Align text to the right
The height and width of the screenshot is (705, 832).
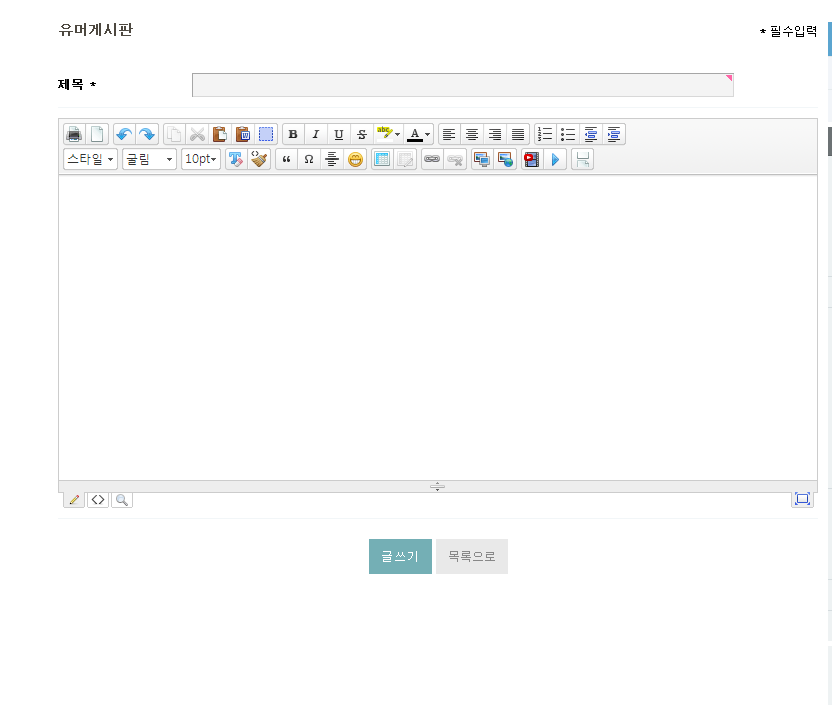click(x=495, y=134)
